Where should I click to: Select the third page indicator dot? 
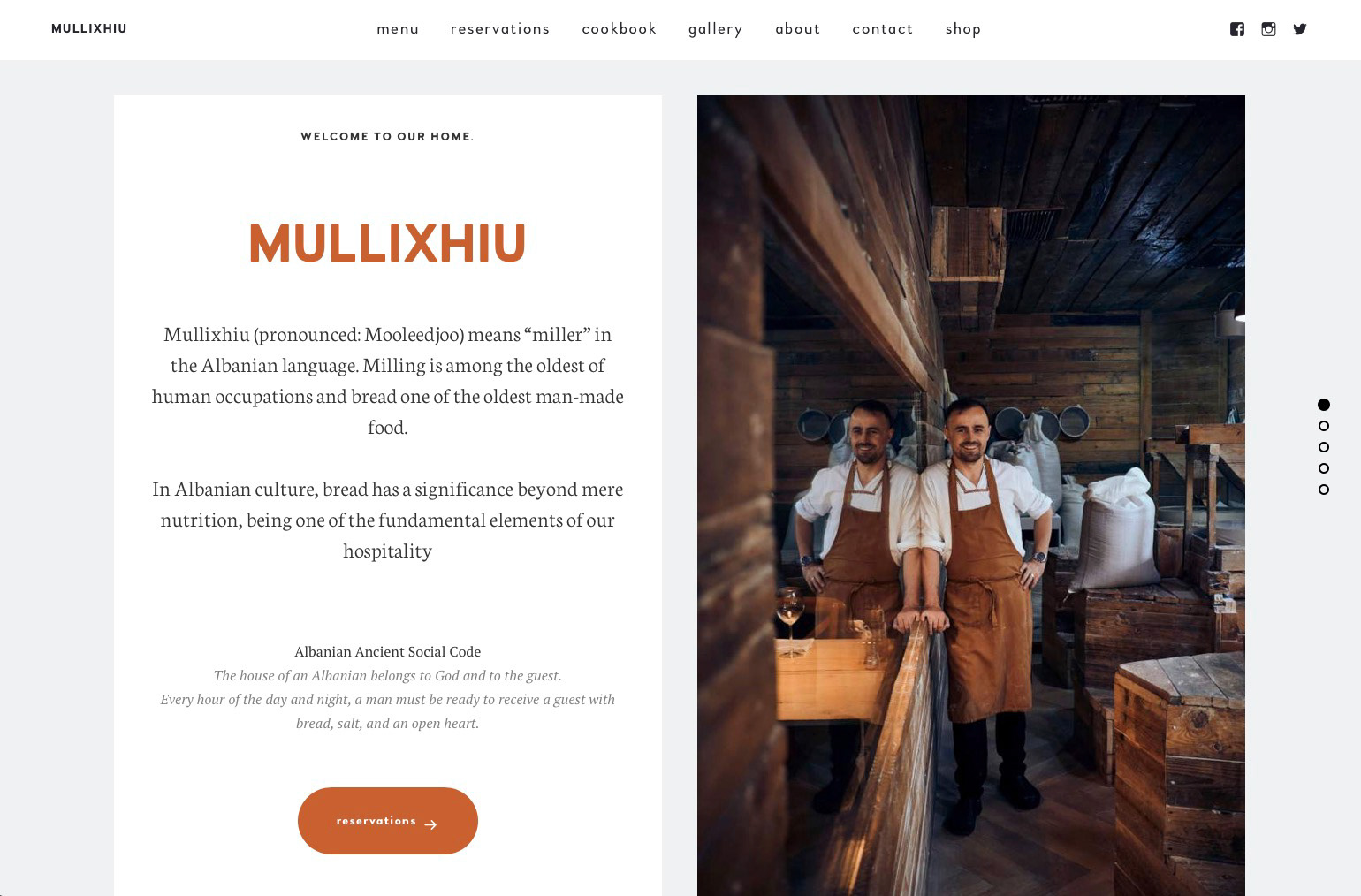click(1324, 447)
